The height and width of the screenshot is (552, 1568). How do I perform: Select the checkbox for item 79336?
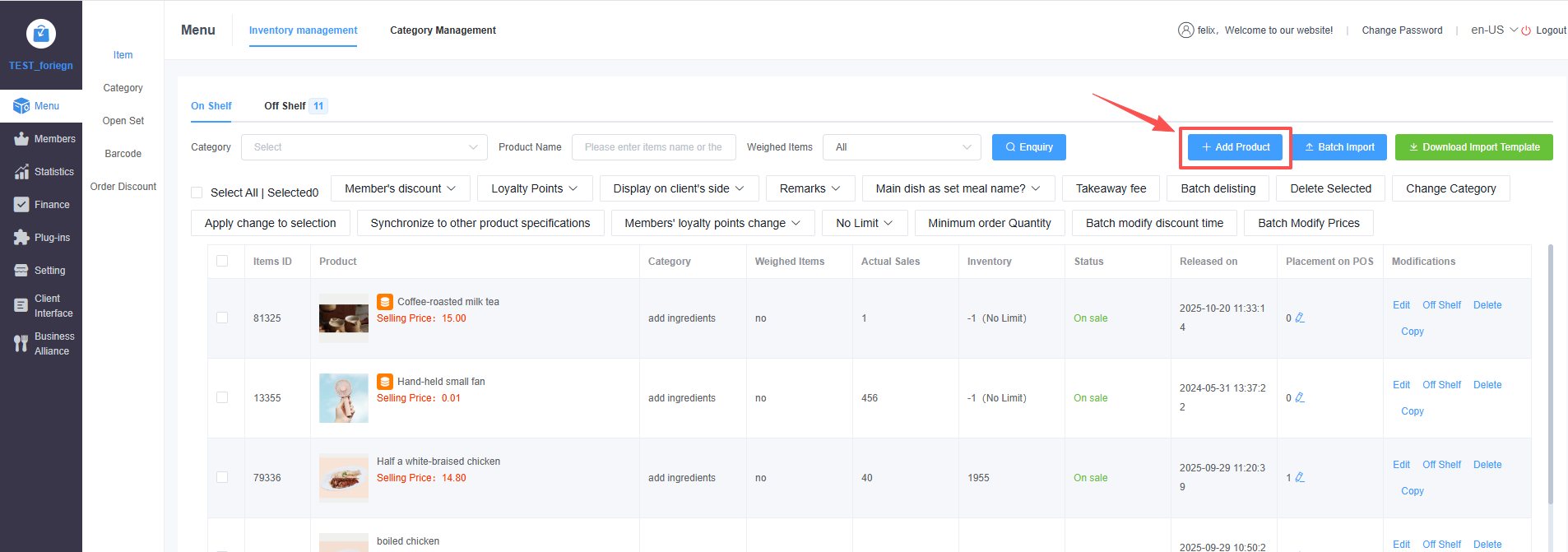[222, 477]
